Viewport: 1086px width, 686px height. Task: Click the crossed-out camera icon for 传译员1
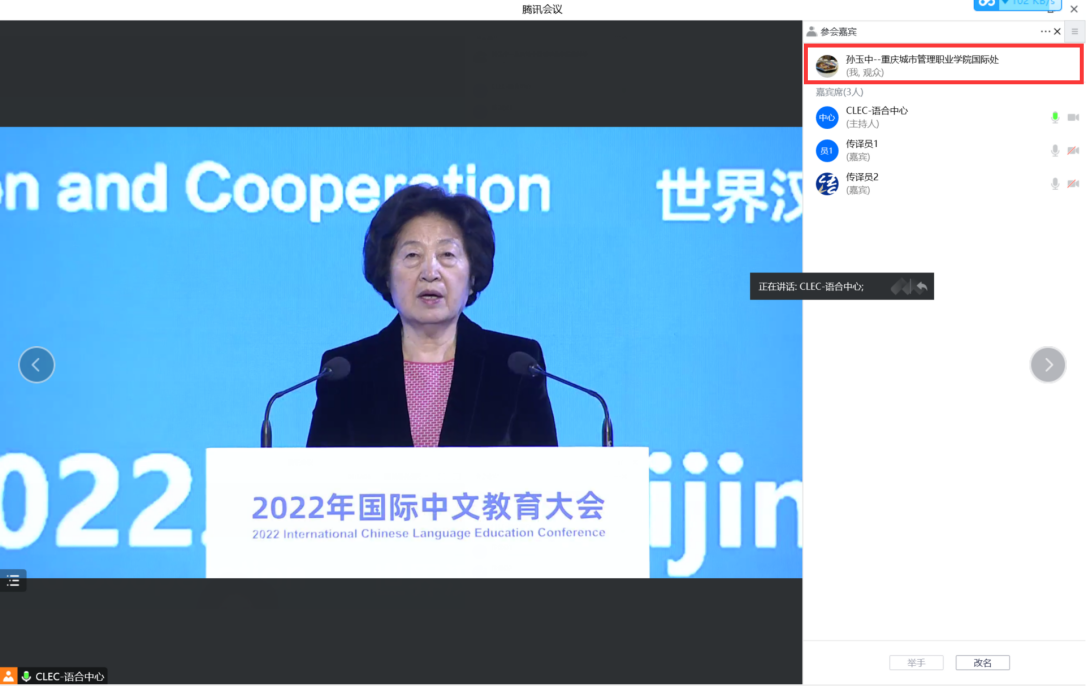coord(1073,151)
